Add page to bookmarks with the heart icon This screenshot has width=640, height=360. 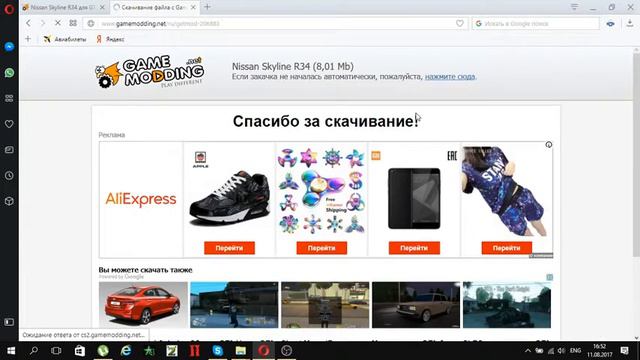pos(460,24)
